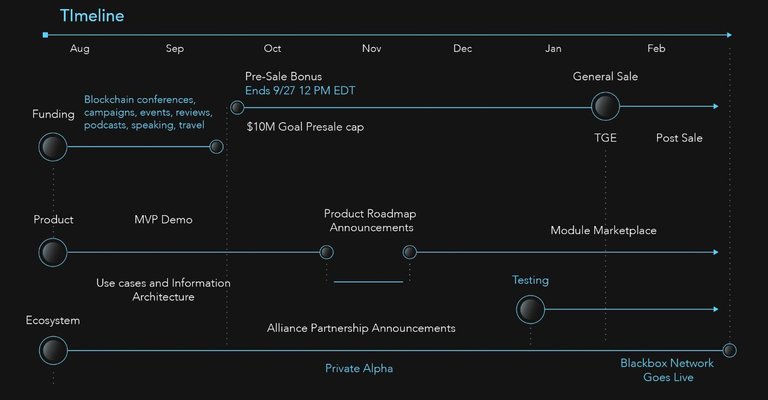Click the Alliance Partnership Announcements label

click(361, 328)
